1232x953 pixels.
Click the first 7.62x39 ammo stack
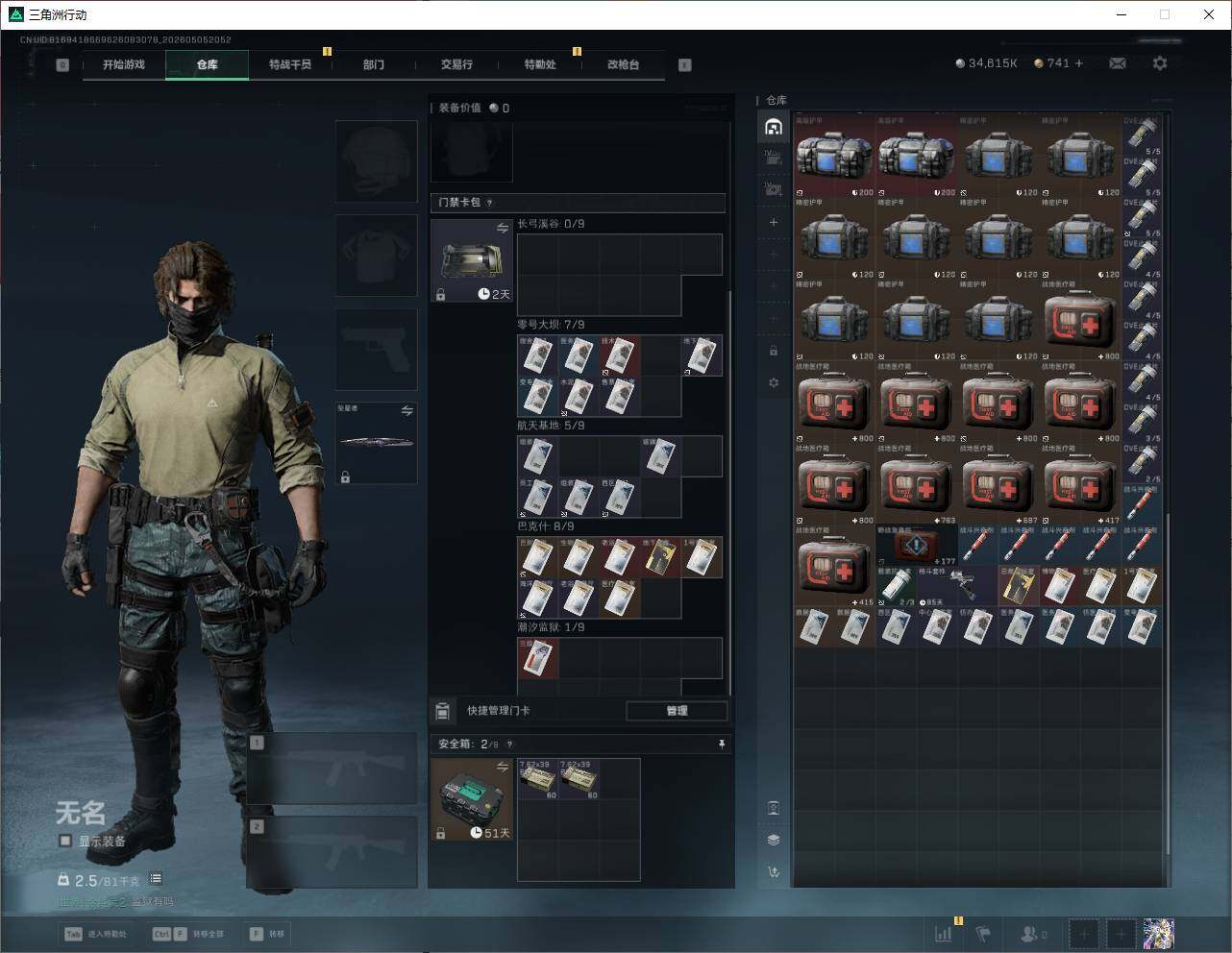[x=538, y=779]
